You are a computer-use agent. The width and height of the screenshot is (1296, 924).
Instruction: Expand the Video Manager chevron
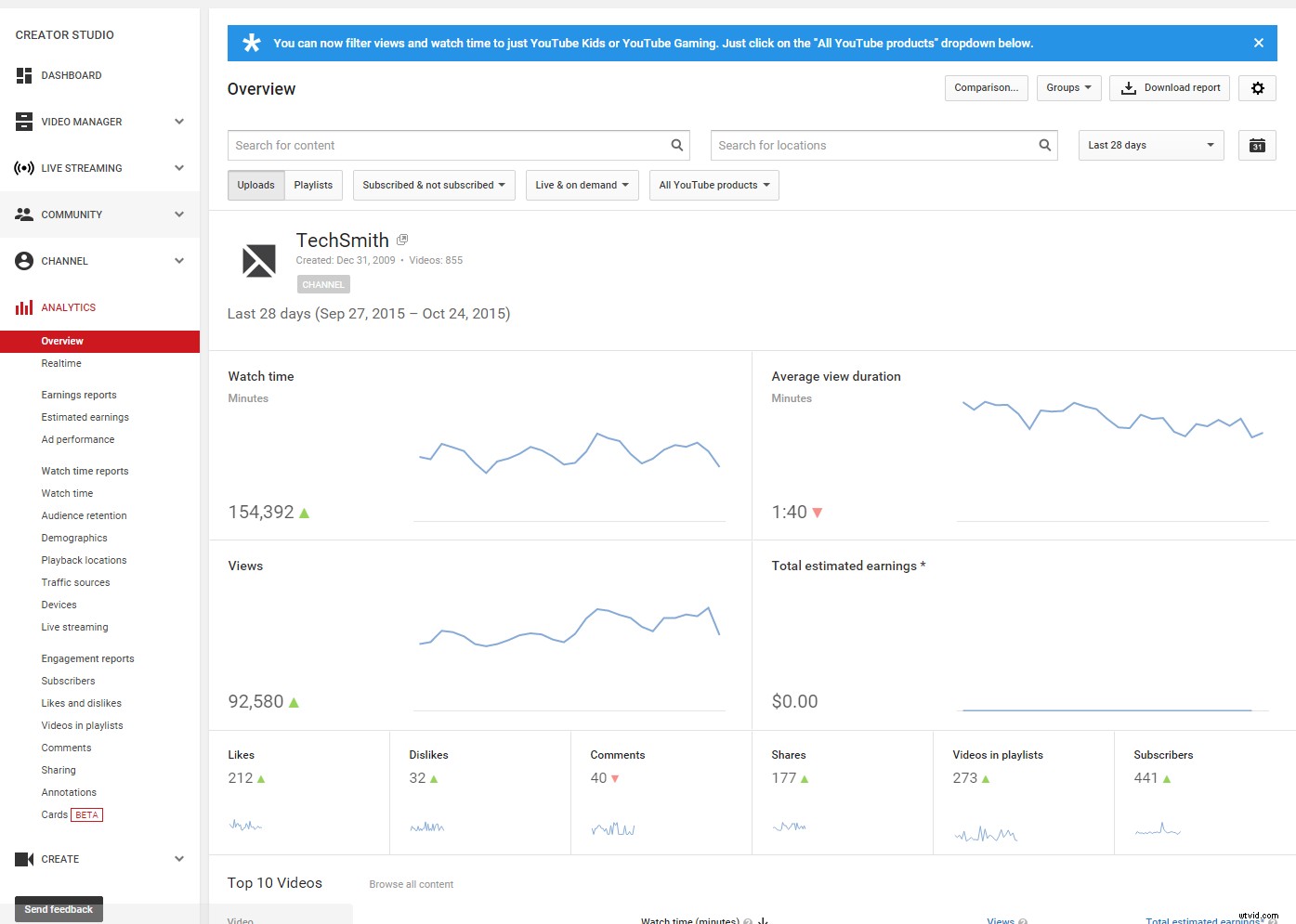178,122
